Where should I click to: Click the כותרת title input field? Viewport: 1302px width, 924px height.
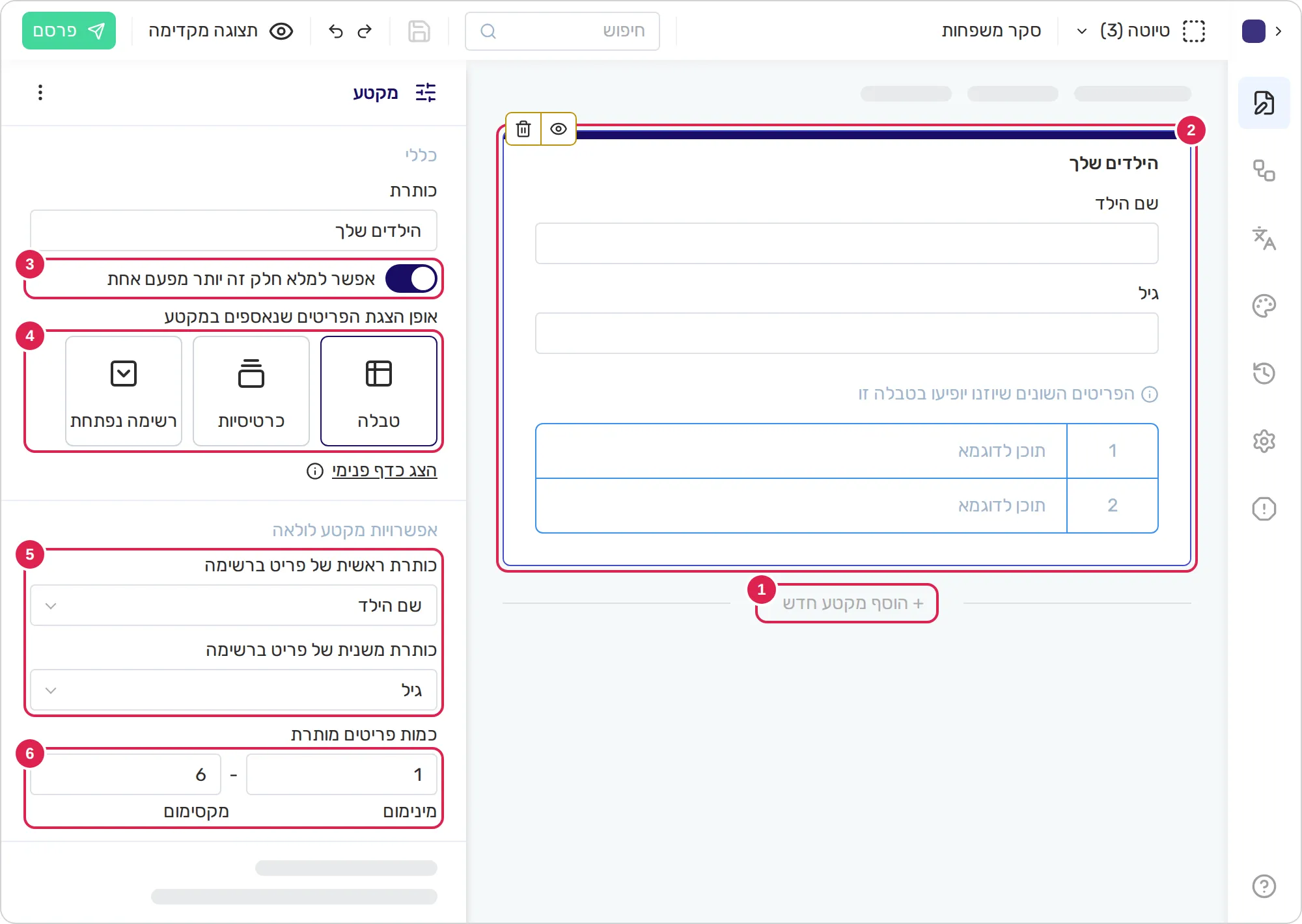(x=234, y=230)
